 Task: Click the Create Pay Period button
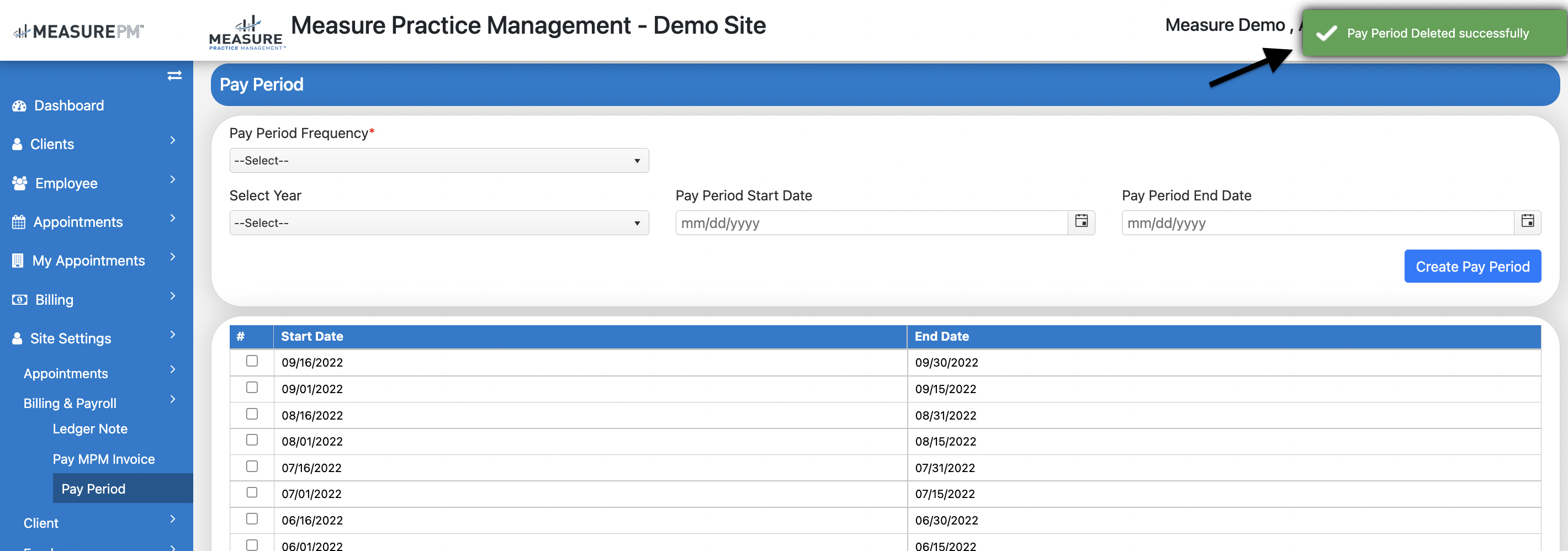[x=1472, y=266]
